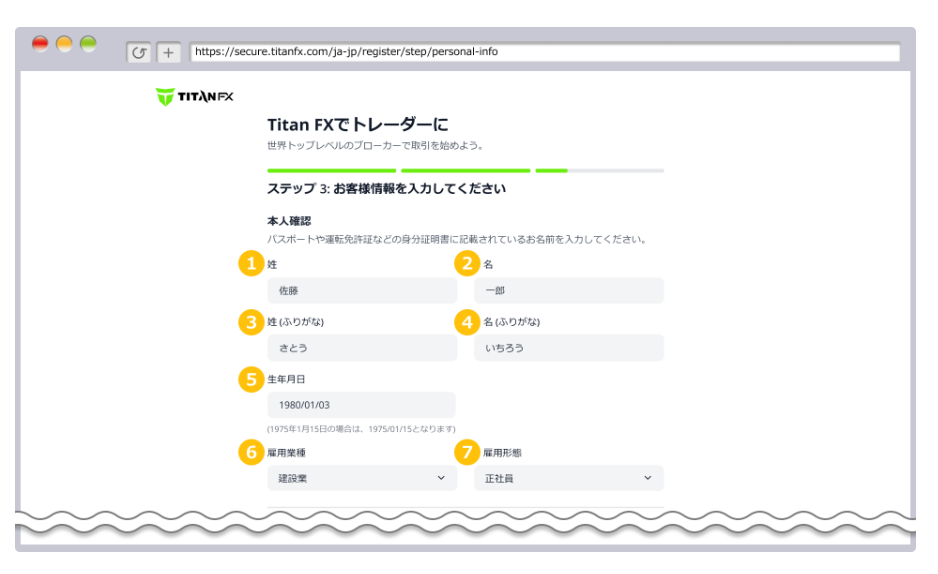This screenshot has height=574, width=938.
Task: Click the third partially filled progress segment
Action: [x=599, y=170]
